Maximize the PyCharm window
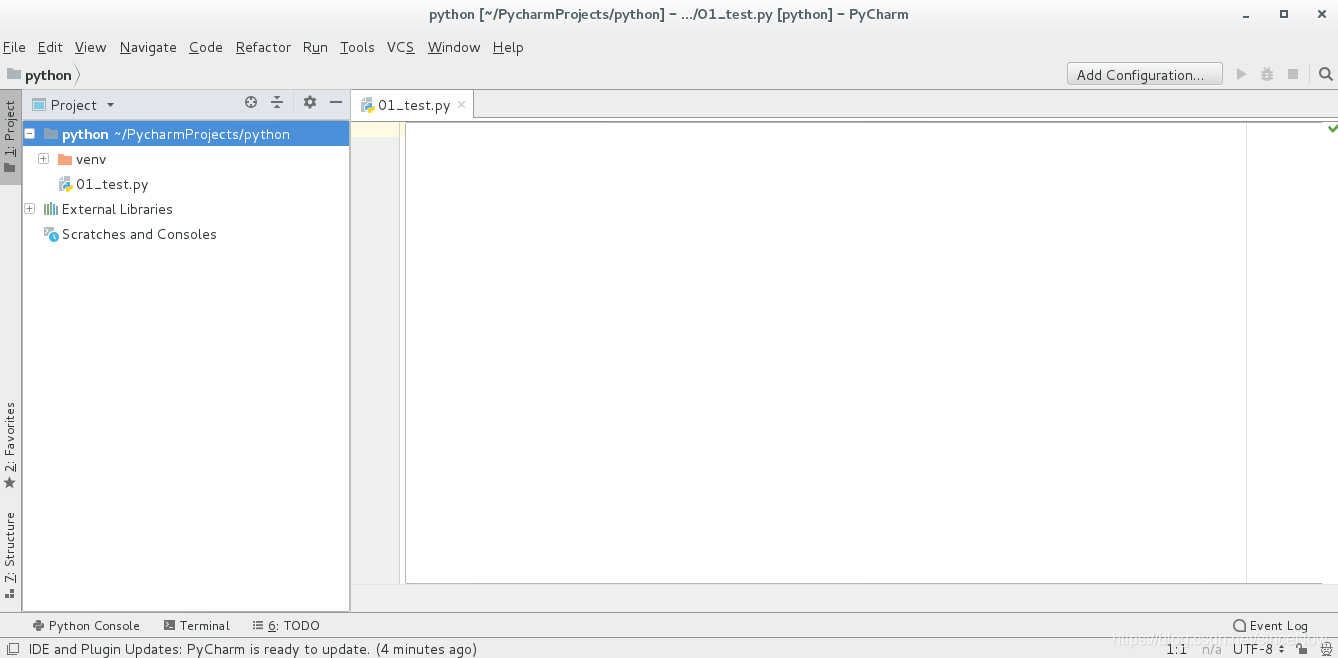Image resolution: width=1338 pixels, height=658 pixels. 1284,14
